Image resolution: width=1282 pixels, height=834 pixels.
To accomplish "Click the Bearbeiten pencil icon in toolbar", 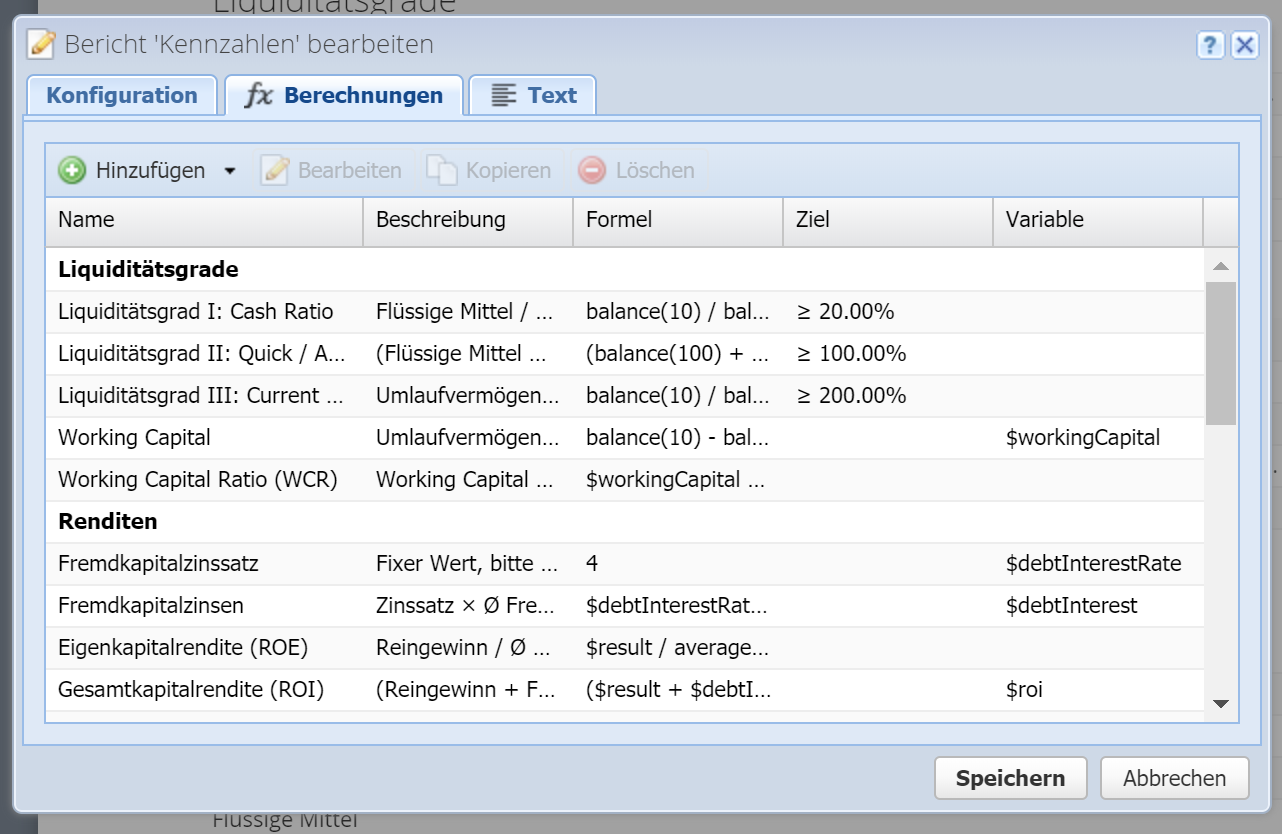I will pyautogui.click(x=275, y=171).
